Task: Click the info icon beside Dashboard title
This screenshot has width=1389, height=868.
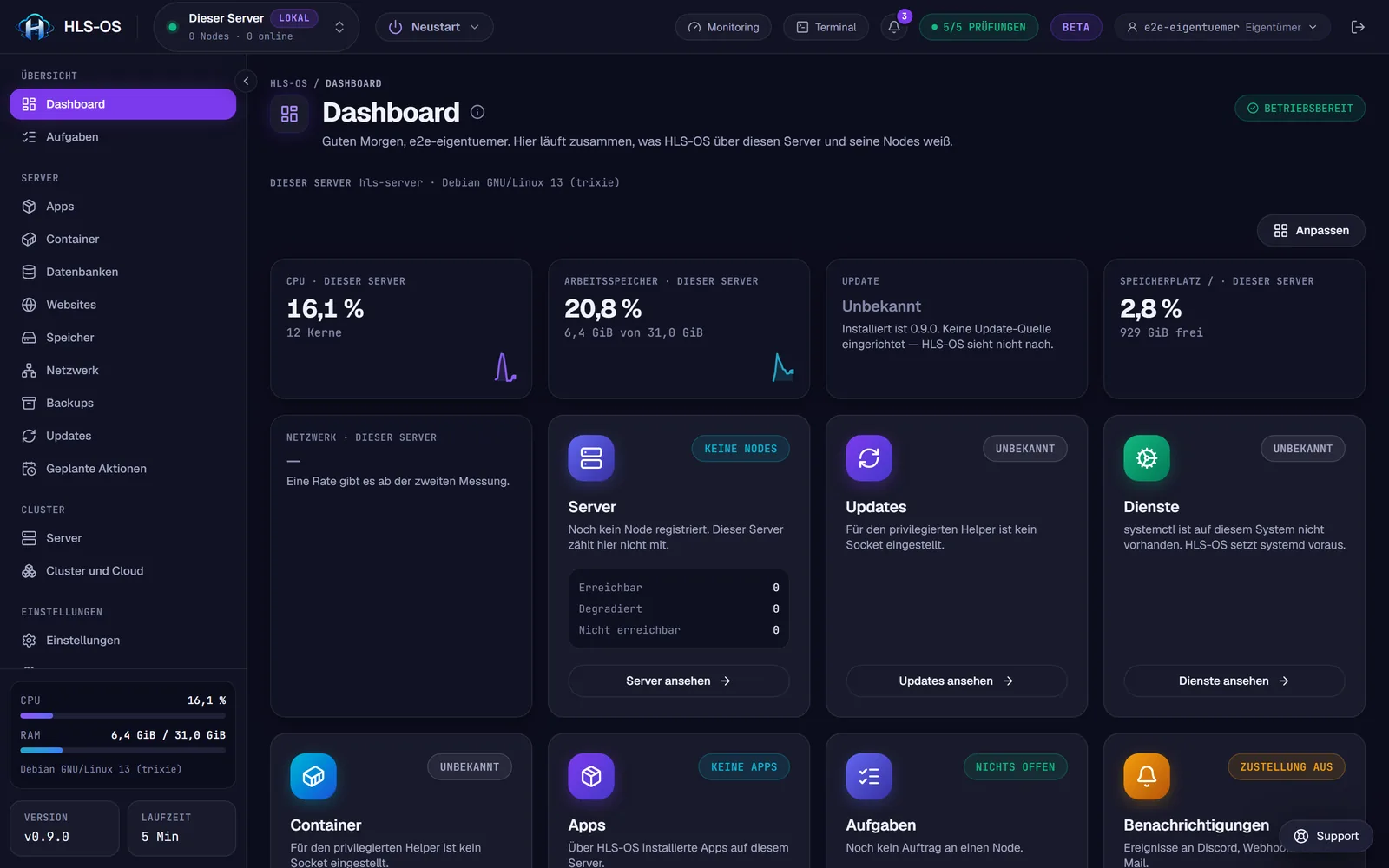Action: [477, 112]
